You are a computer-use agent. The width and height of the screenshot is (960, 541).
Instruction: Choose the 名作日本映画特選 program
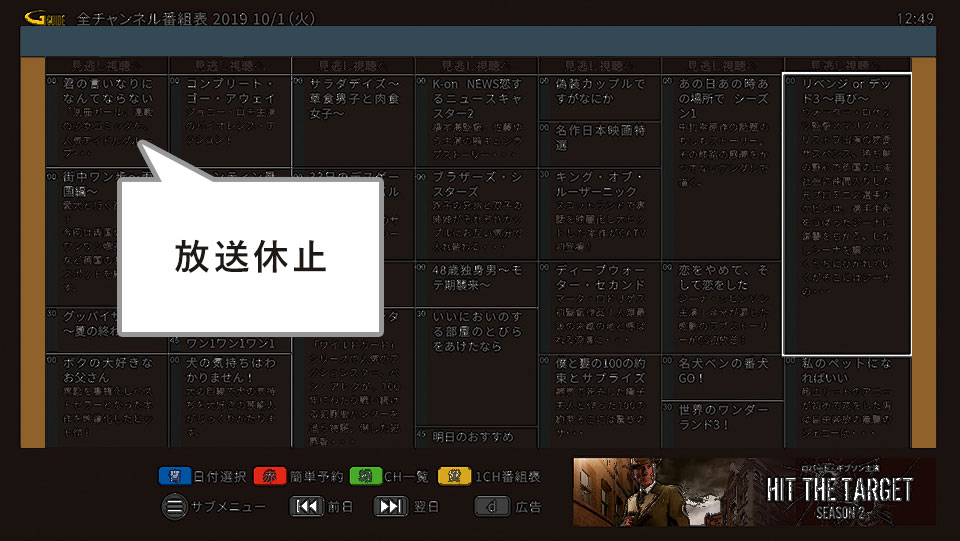tap(598, 138)
